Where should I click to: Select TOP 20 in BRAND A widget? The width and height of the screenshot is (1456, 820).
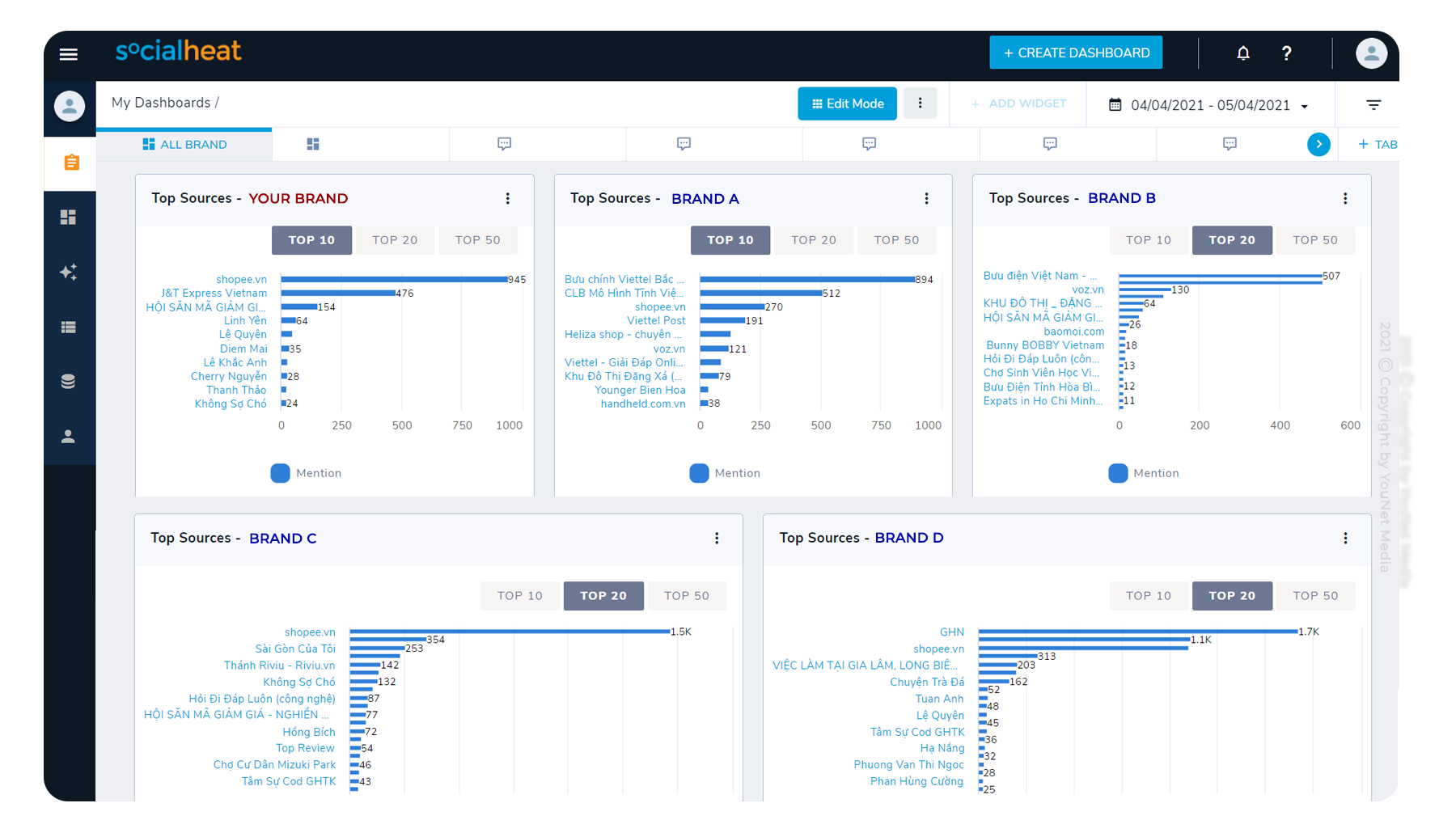pos(814,240)
